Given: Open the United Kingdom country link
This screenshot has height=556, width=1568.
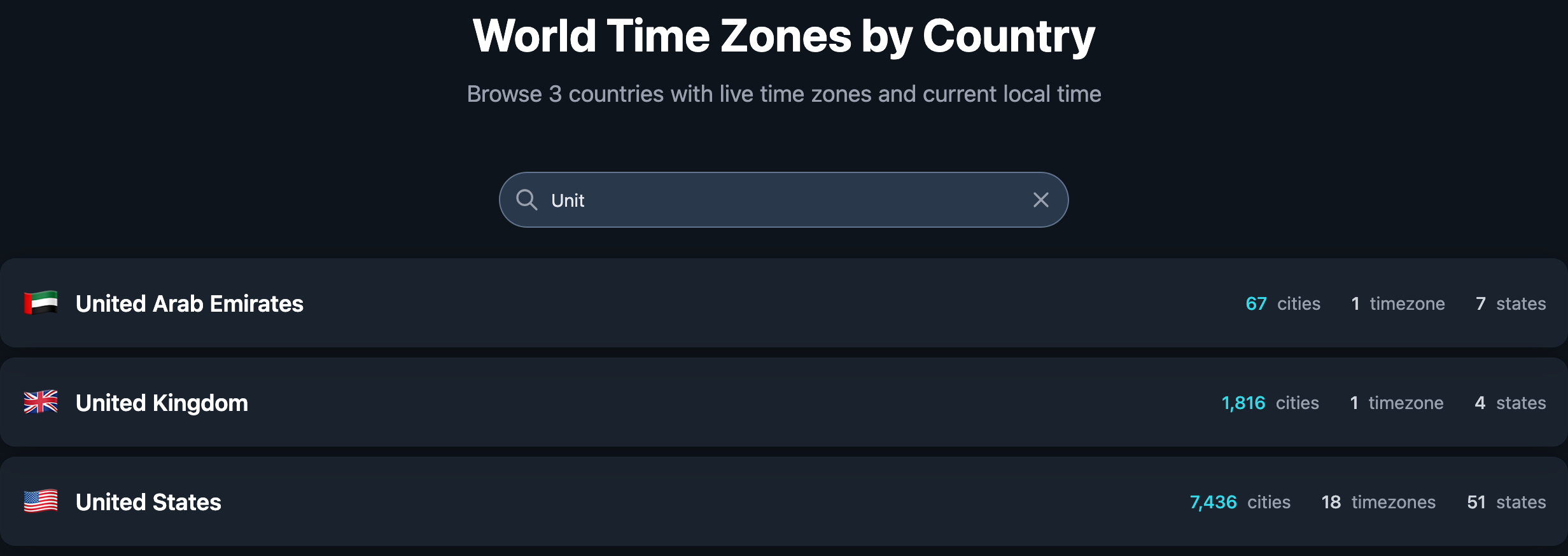Looking at the screenshot, I should (162, 403).
